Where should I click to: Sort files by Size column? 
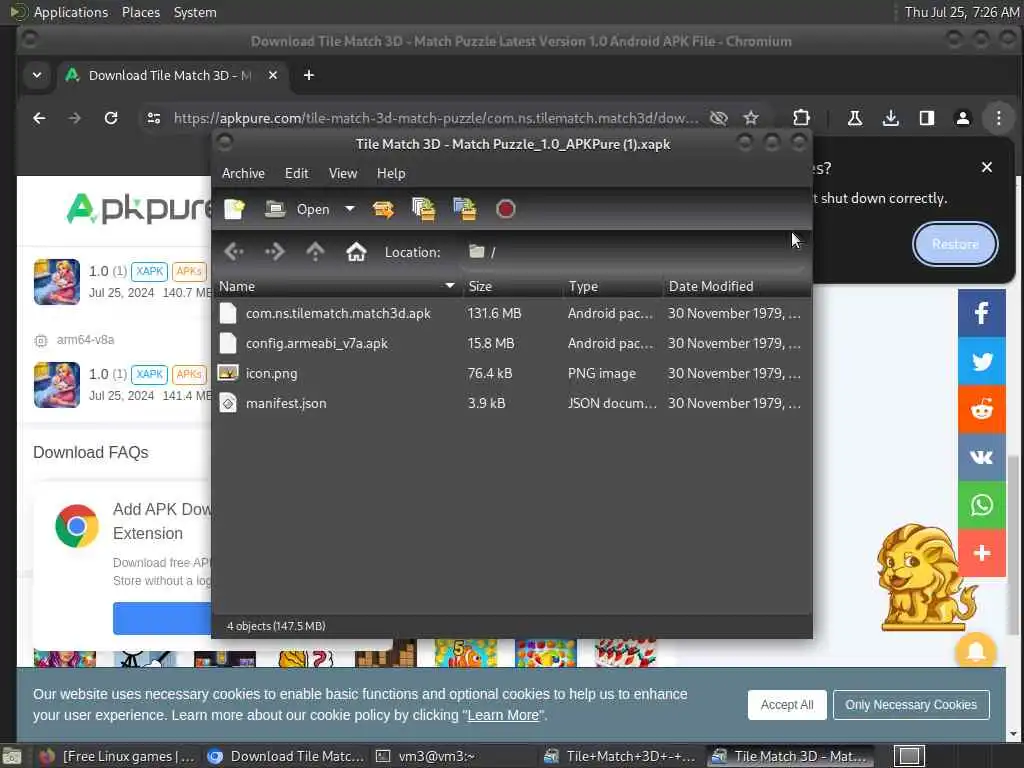513,286
